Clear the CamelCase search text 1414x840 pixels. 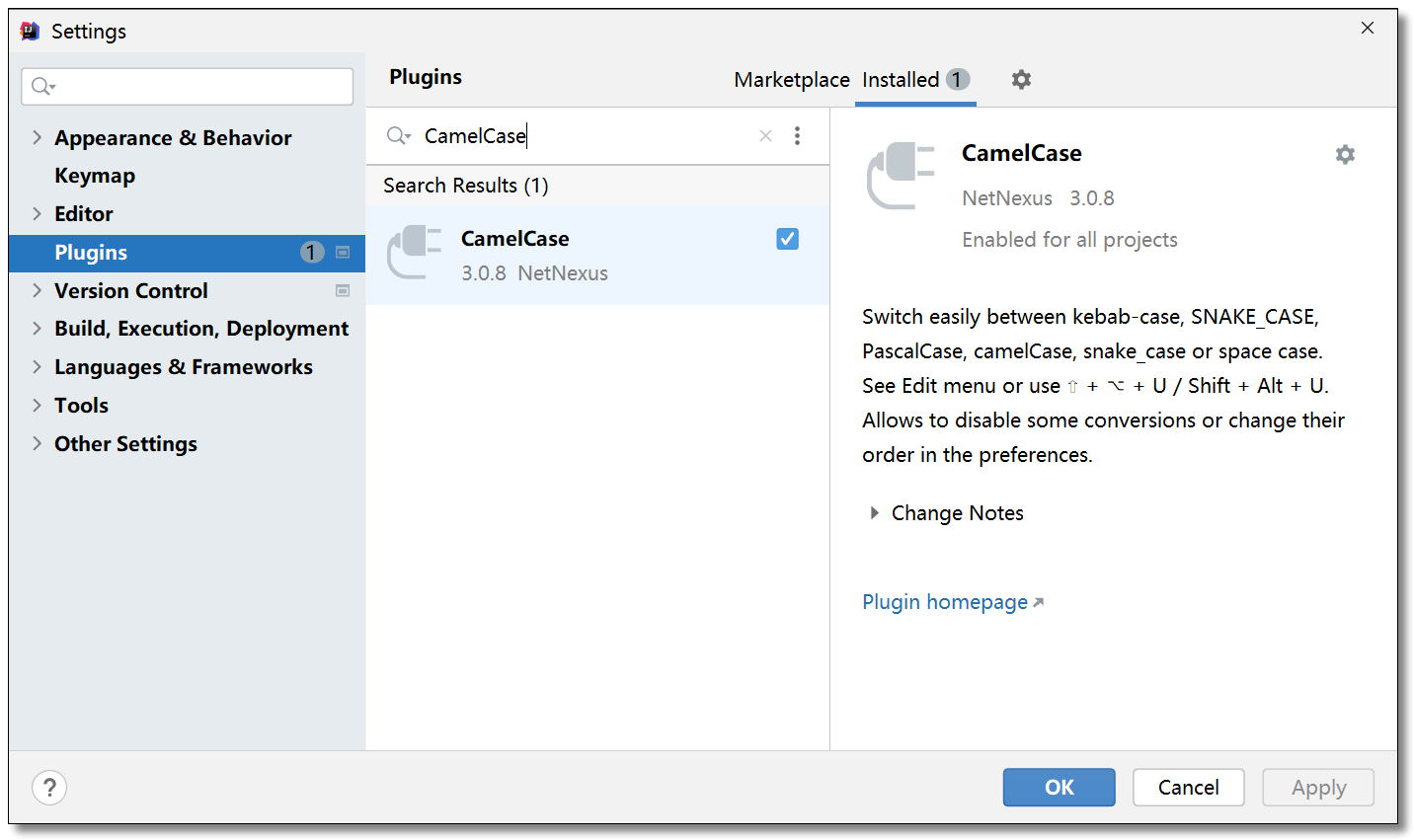[765, 136]
